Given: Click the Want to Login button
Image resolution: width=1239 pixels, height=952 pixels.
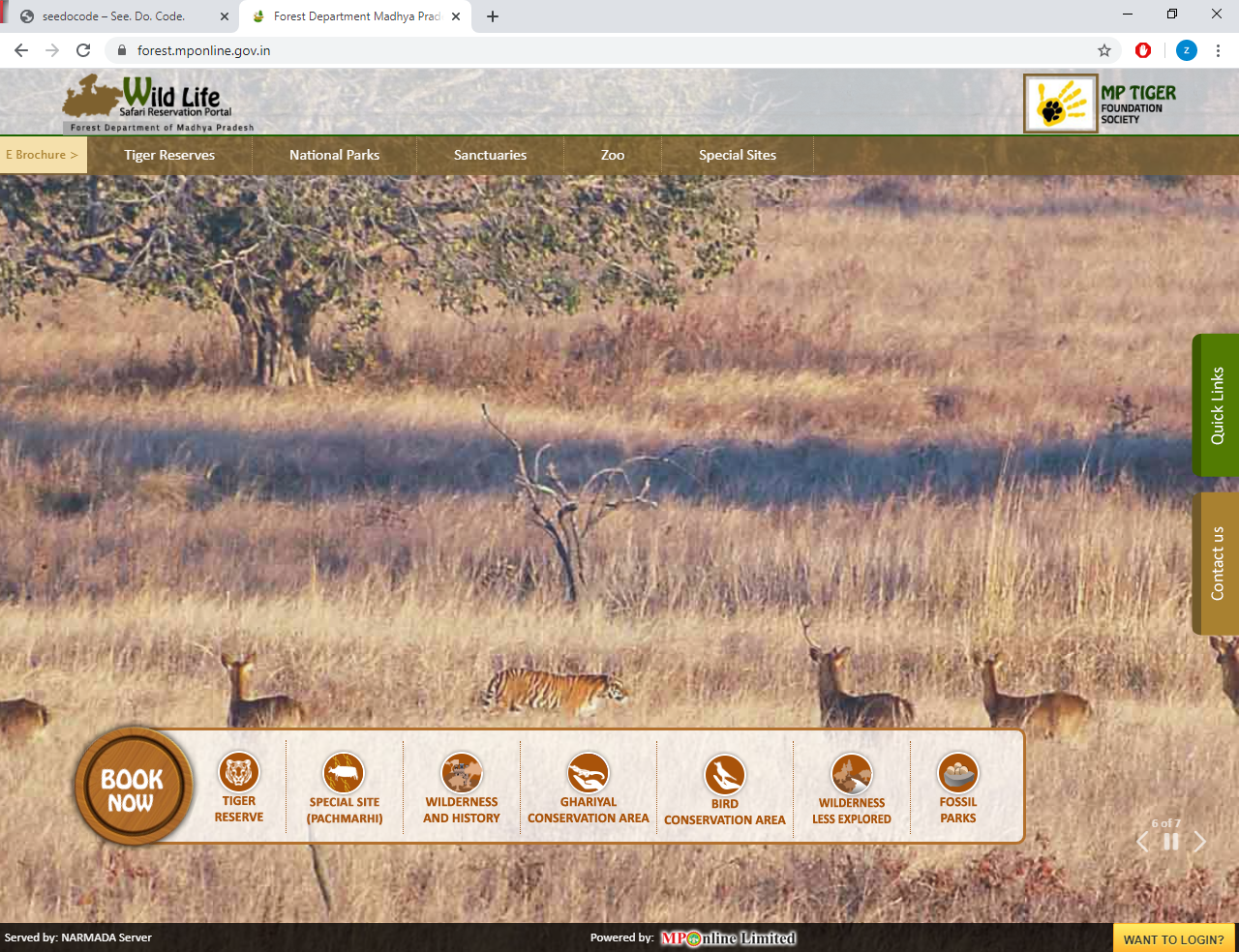Looking at the screenshot, I should tap(1174, 938).
